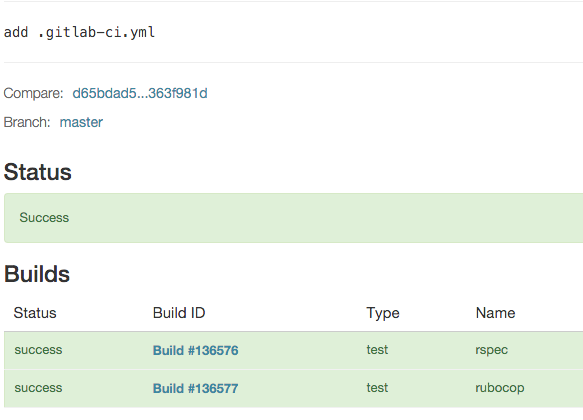The height and width of the screenshot is (420, 583).
Task: Select the rspec build name cell
Action: [x=492, y=350]
